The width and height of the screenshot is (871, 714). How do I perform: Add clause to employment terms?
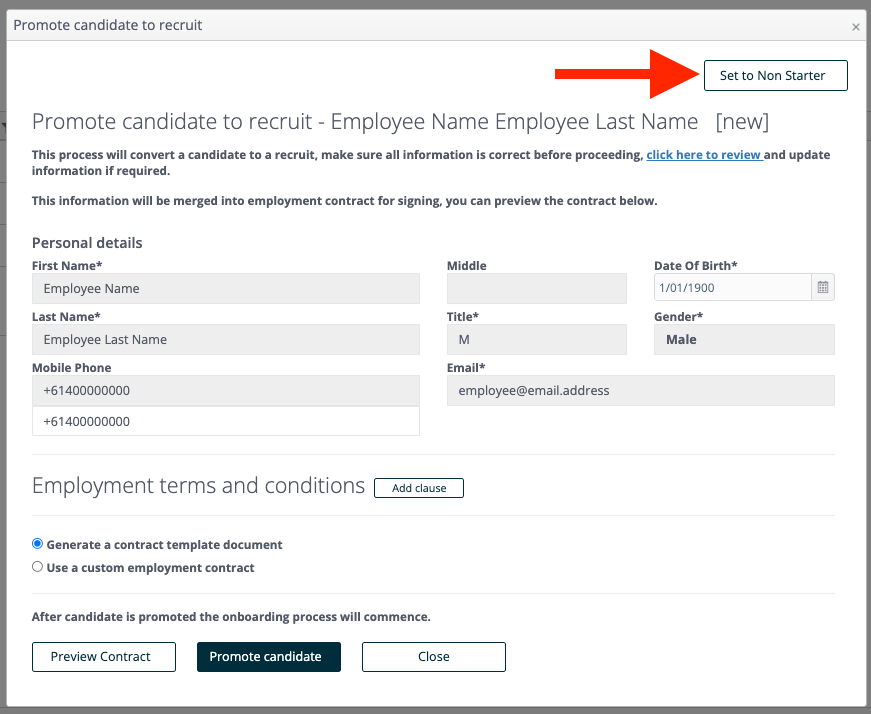click(419, 488)
